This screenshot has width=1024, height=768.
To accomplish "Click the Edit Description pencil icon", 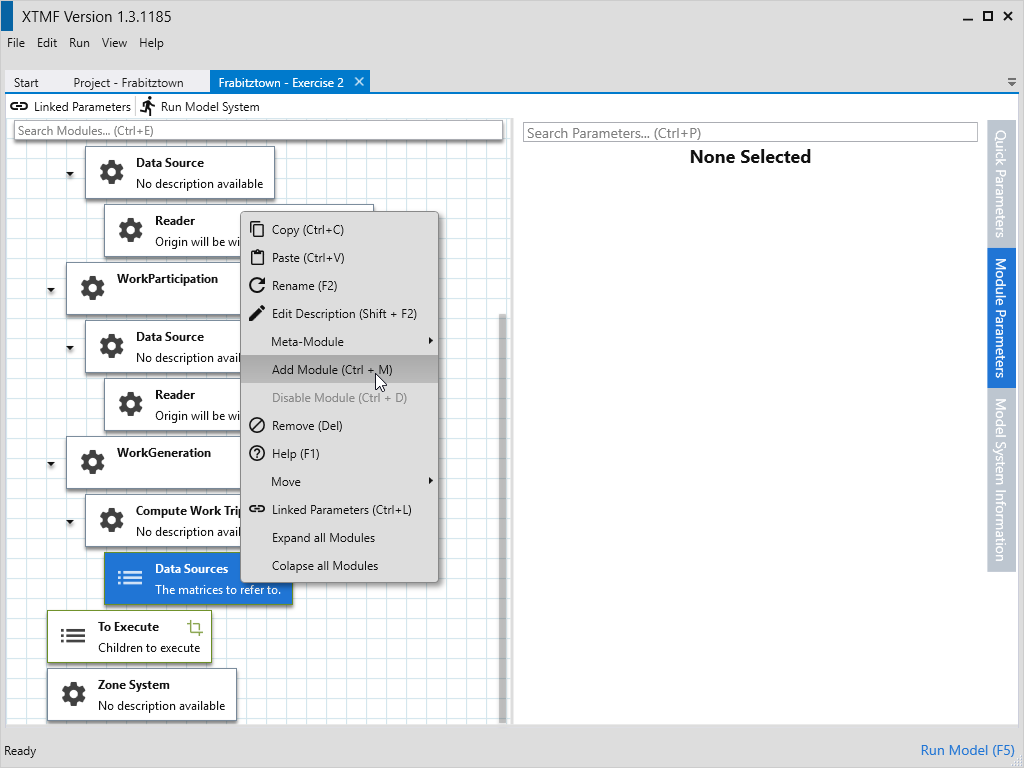I will pos(257,313).
